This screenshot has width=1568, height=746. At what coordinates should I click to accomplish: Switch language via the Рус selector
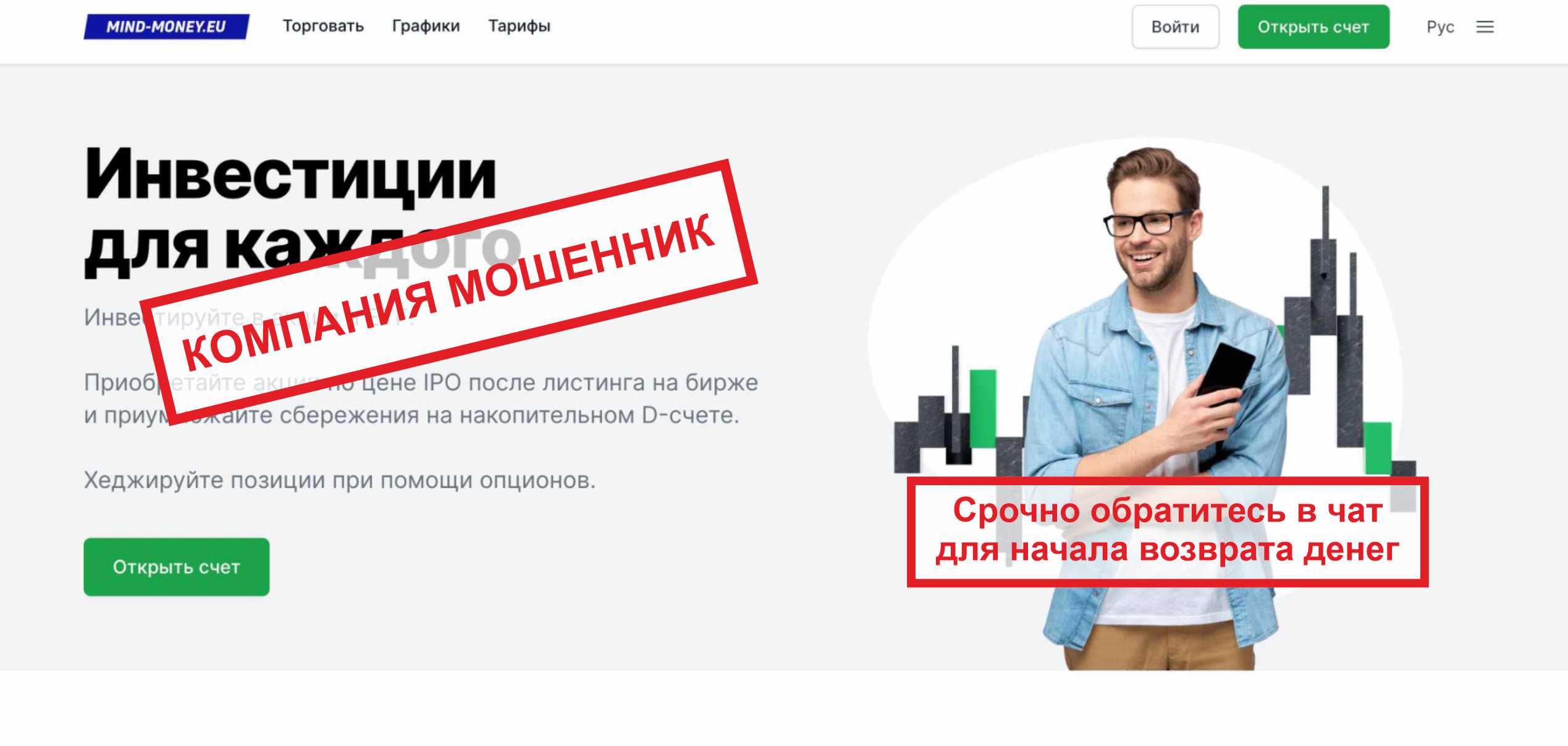pos(1439,27)
